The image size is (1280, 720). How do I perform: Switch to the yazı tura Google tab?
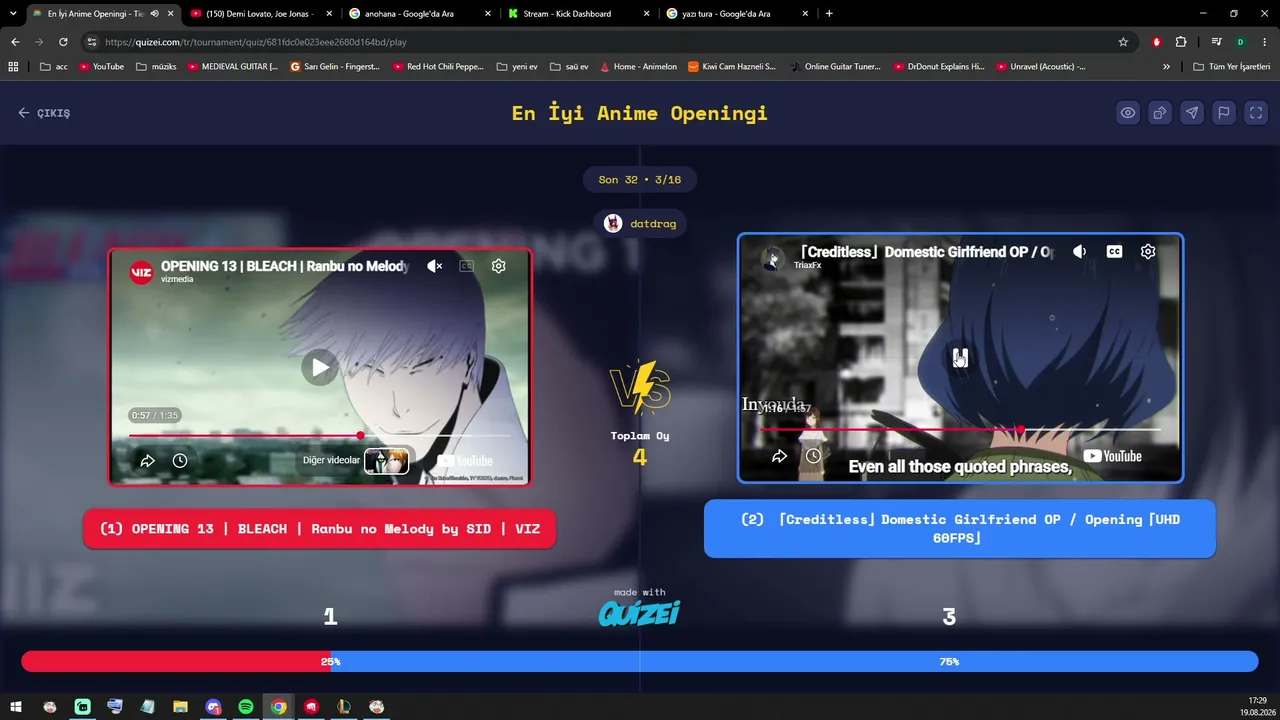[x=737, y=14]
